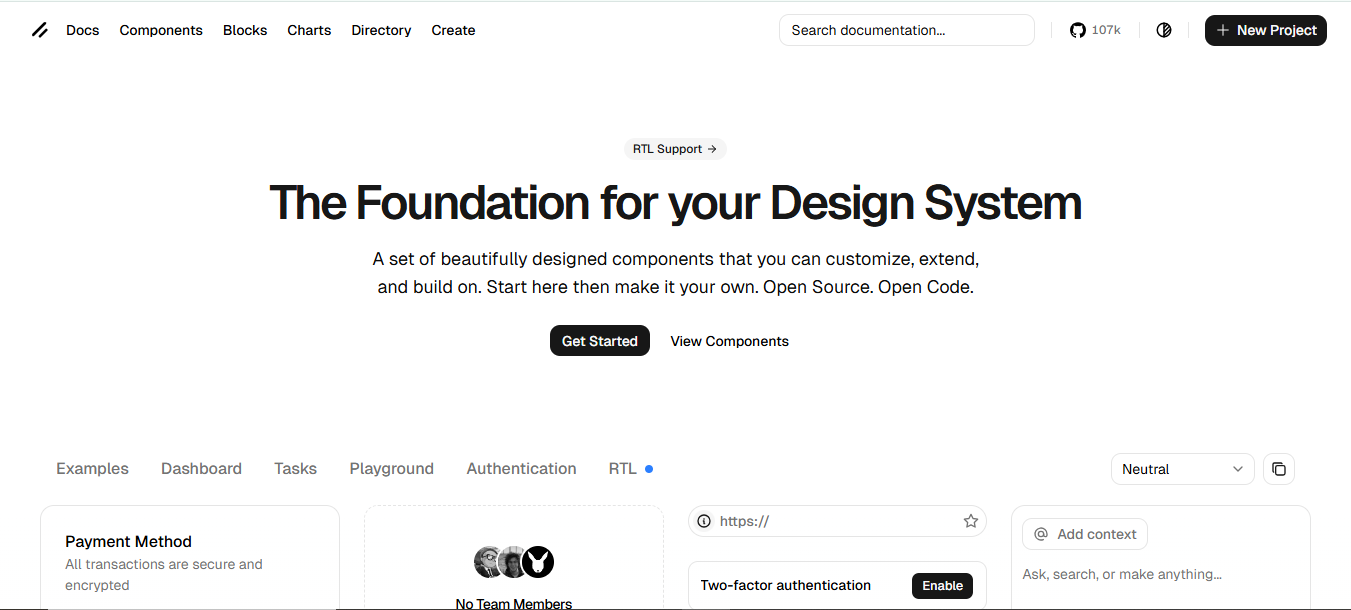Click the info icon beside https://

[x=704, y=521]
